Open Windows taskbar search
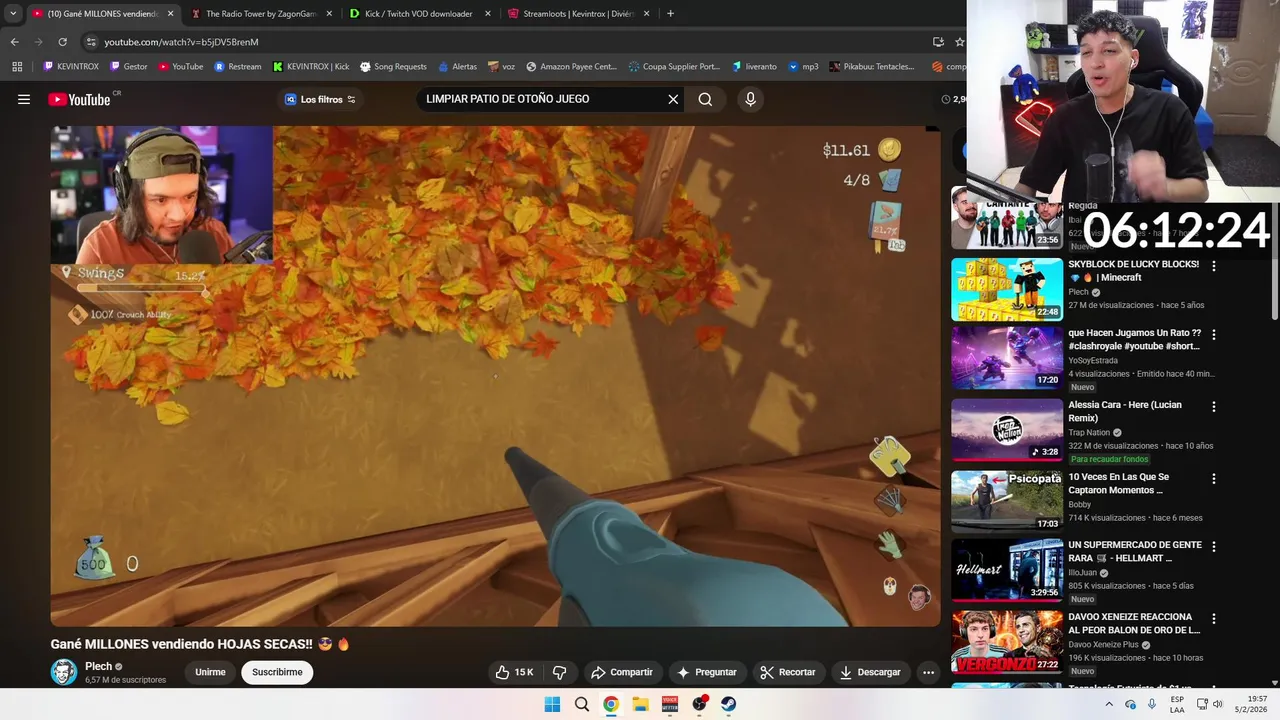The image size is (1280, 720). [581, 704]
